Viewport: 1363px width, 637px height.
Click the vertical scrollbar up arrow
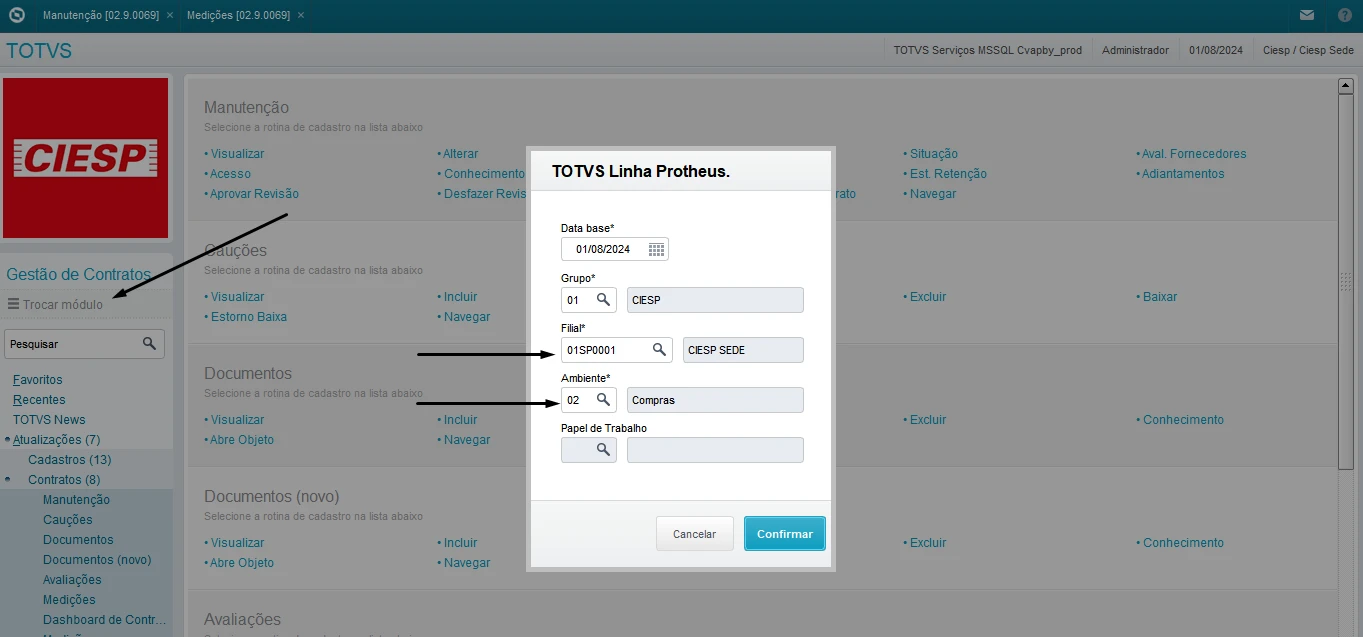point(1345,86)
